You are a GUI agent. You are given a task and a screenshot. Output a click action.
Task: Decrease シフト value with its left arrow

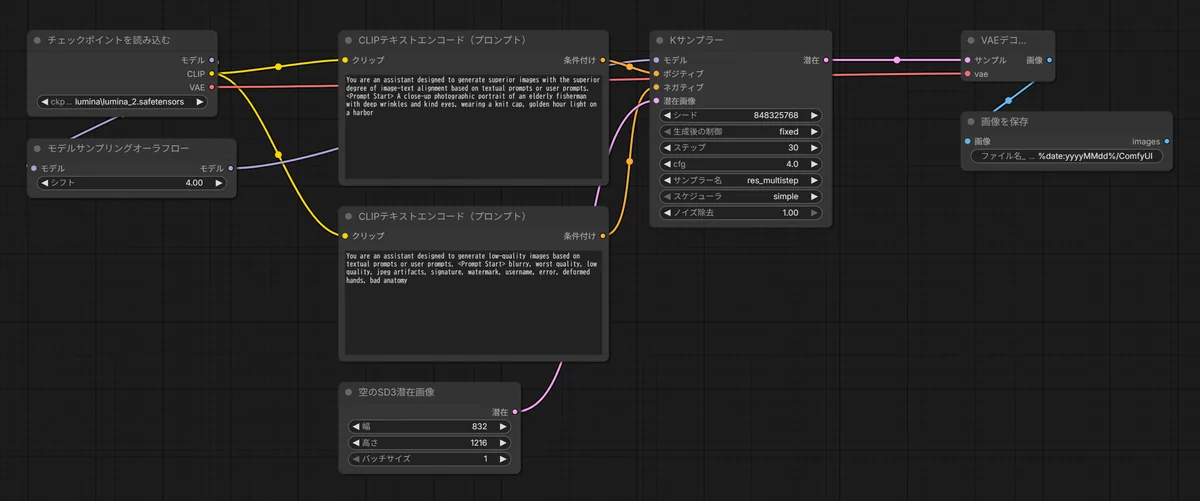[x=45, y=183]
